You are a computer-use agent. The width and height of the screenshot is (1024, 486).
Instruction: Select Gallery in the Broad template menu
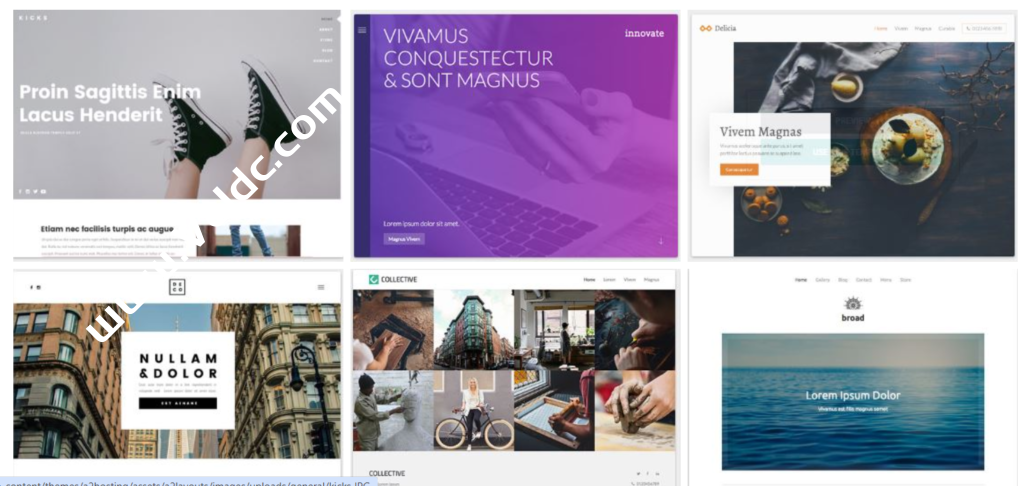(822, 280)
